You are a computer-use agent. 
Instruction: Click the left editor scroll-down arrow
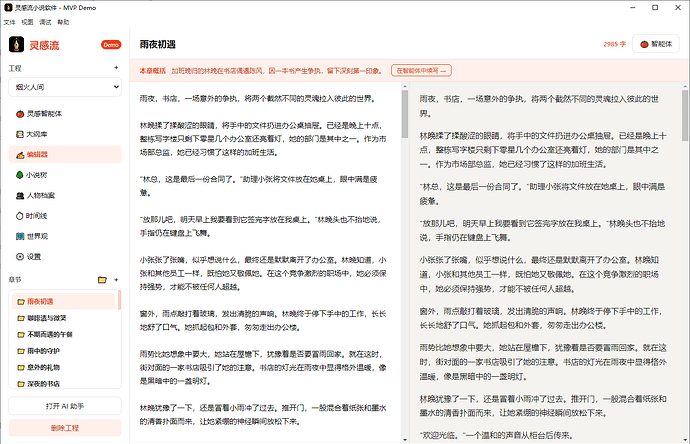pyautogui.click(x=405, y=440)
